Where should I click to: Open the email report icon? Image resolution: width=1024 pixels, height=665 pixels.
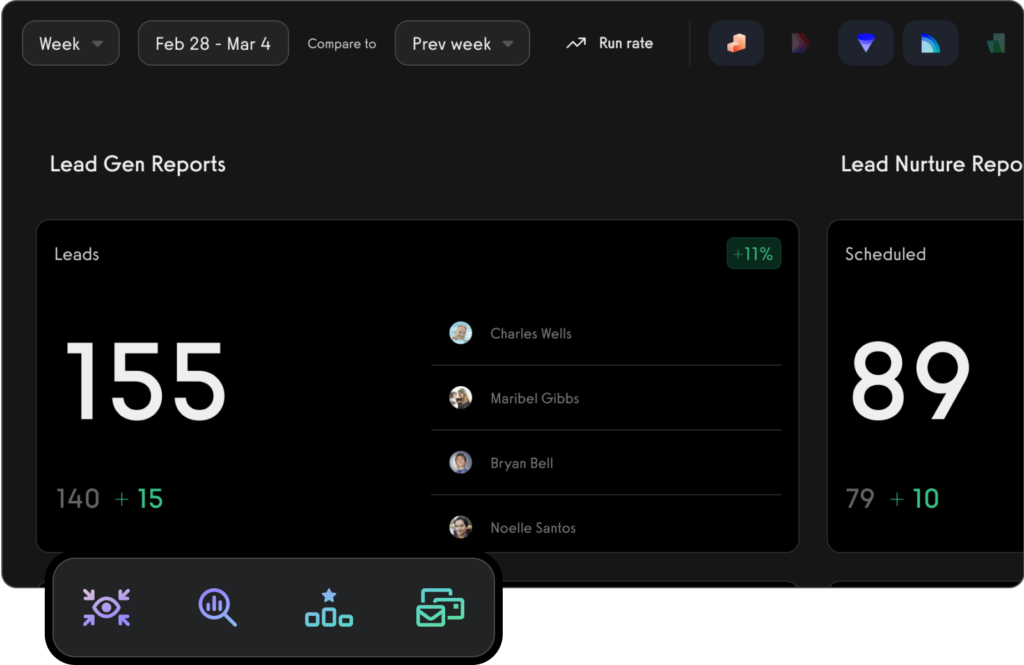coord(440,605)
